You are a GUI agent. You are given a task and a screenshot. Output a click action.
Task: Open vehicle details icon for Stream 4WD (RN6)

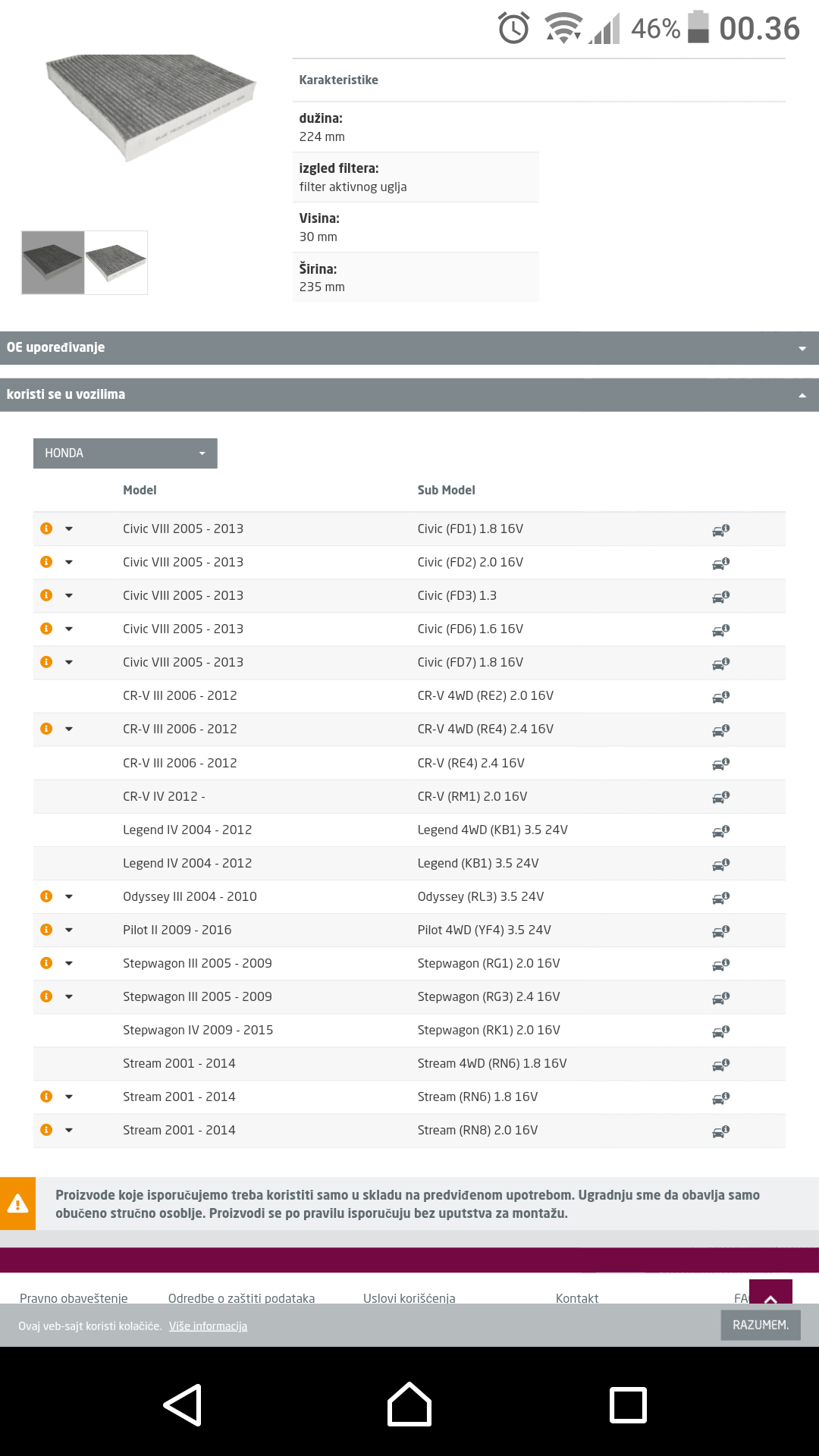click(720, 1065)
